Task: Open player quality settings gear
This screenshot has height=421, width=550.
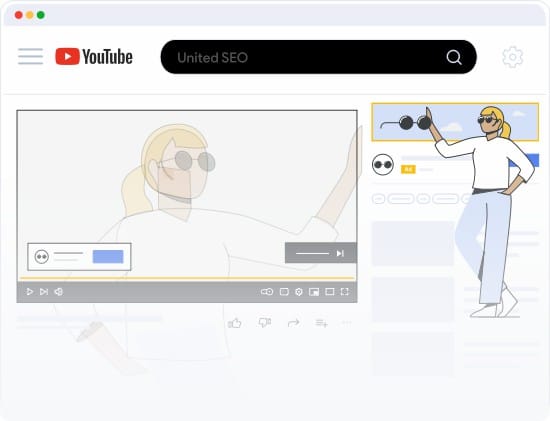Action: (299, 292)
